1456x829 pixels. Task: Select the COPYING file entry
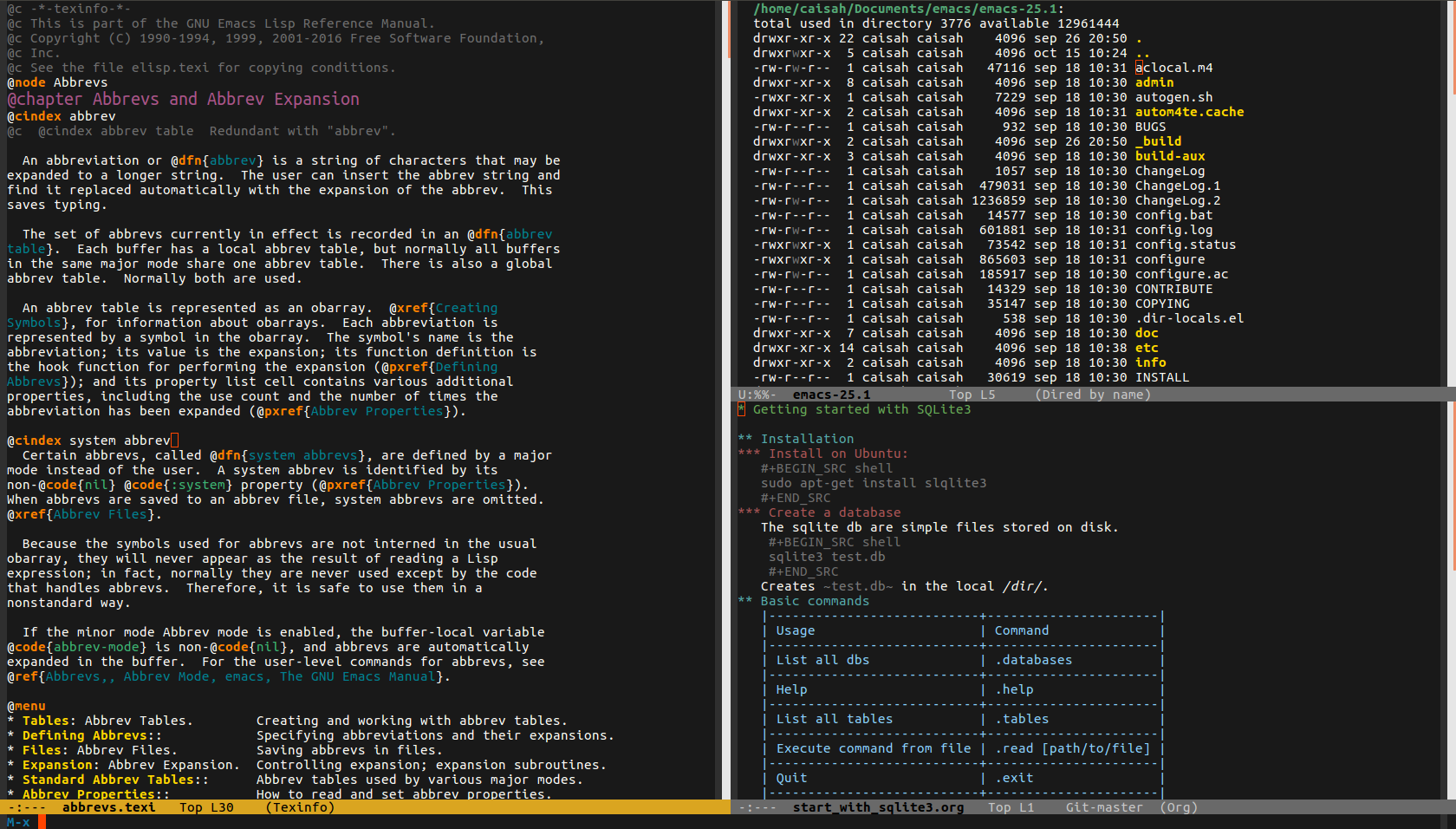pyautogui.click(x=1162, y=304)
